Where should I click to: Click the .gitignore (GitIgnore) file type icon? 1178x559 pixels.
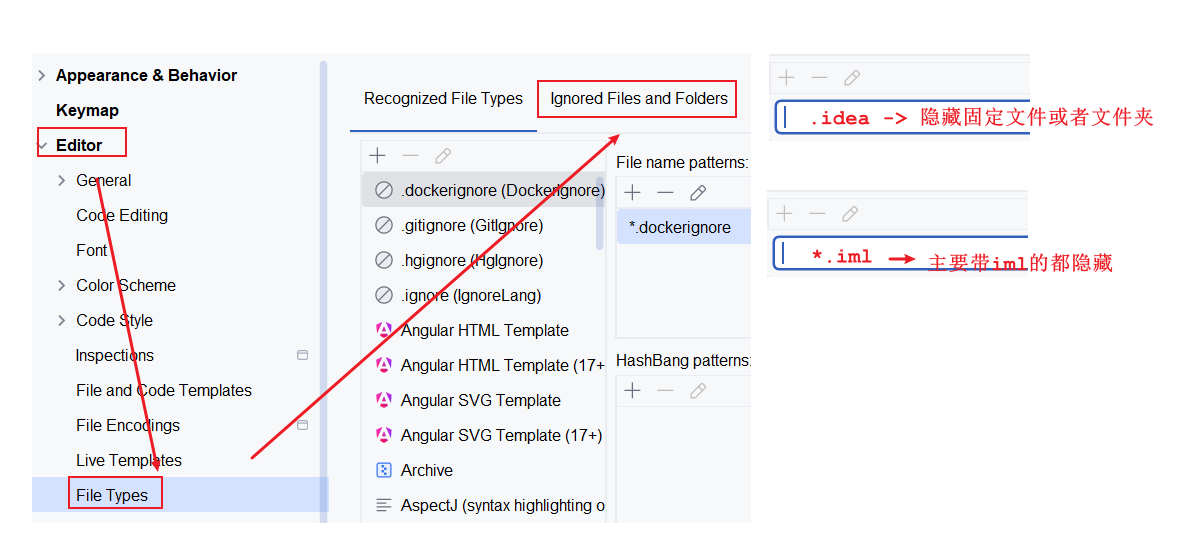[384, 225]
